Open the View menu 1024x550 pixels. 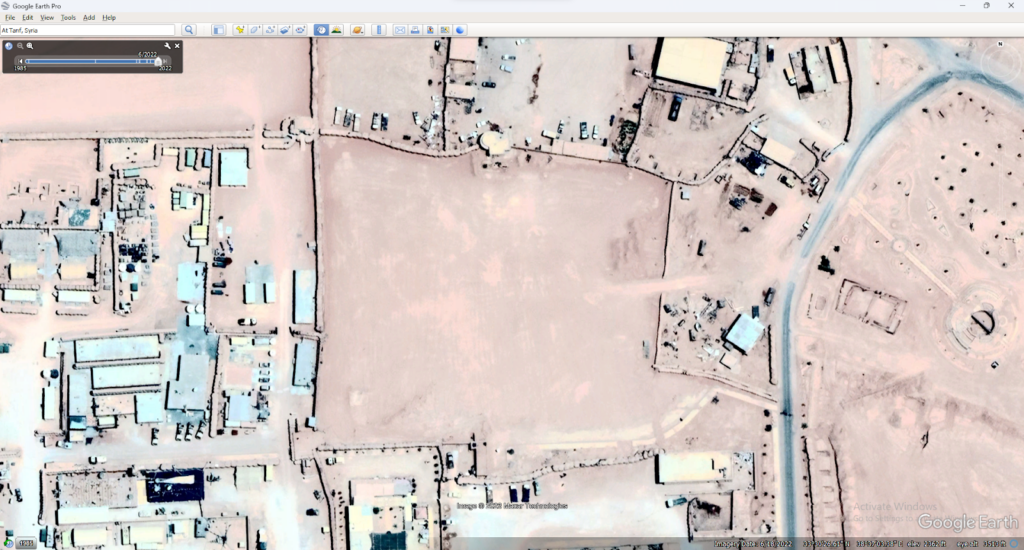[x=47, y=17]
